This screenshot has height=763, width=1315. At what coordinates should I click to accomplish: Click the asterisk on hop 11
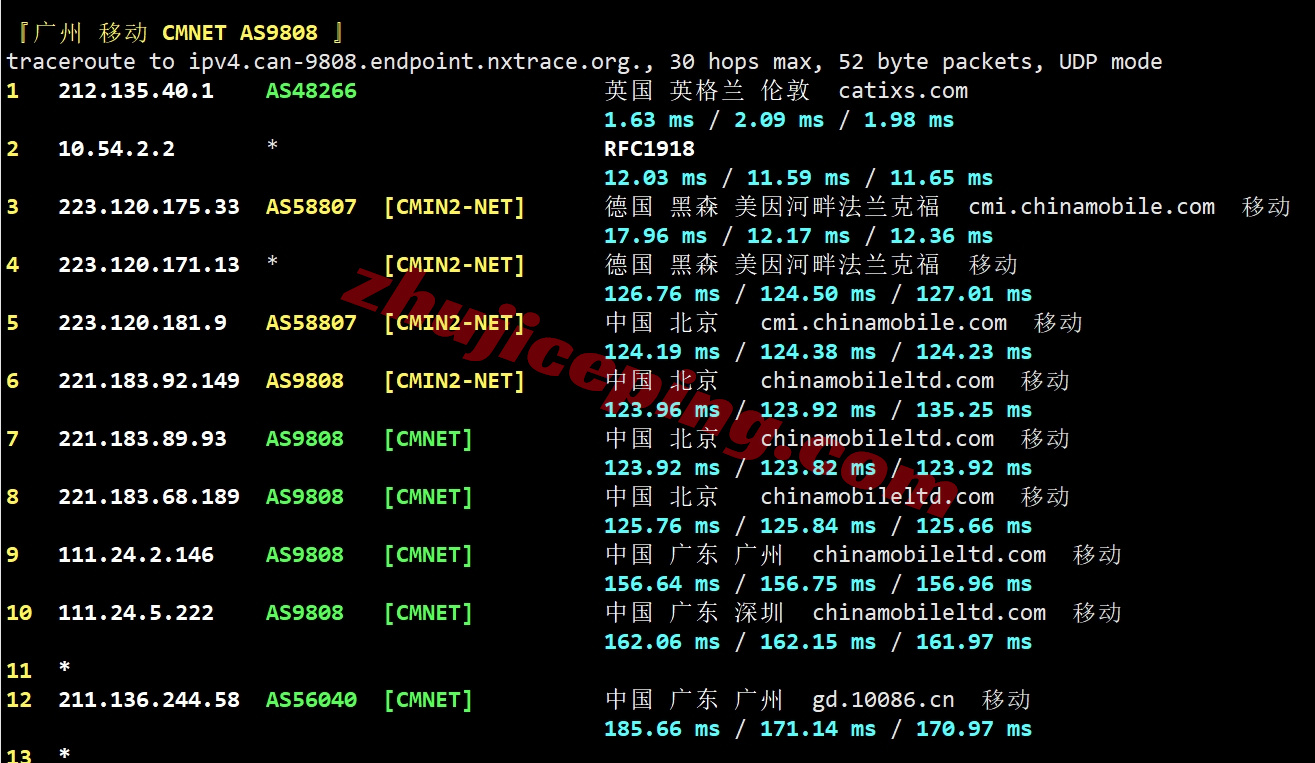65,666
